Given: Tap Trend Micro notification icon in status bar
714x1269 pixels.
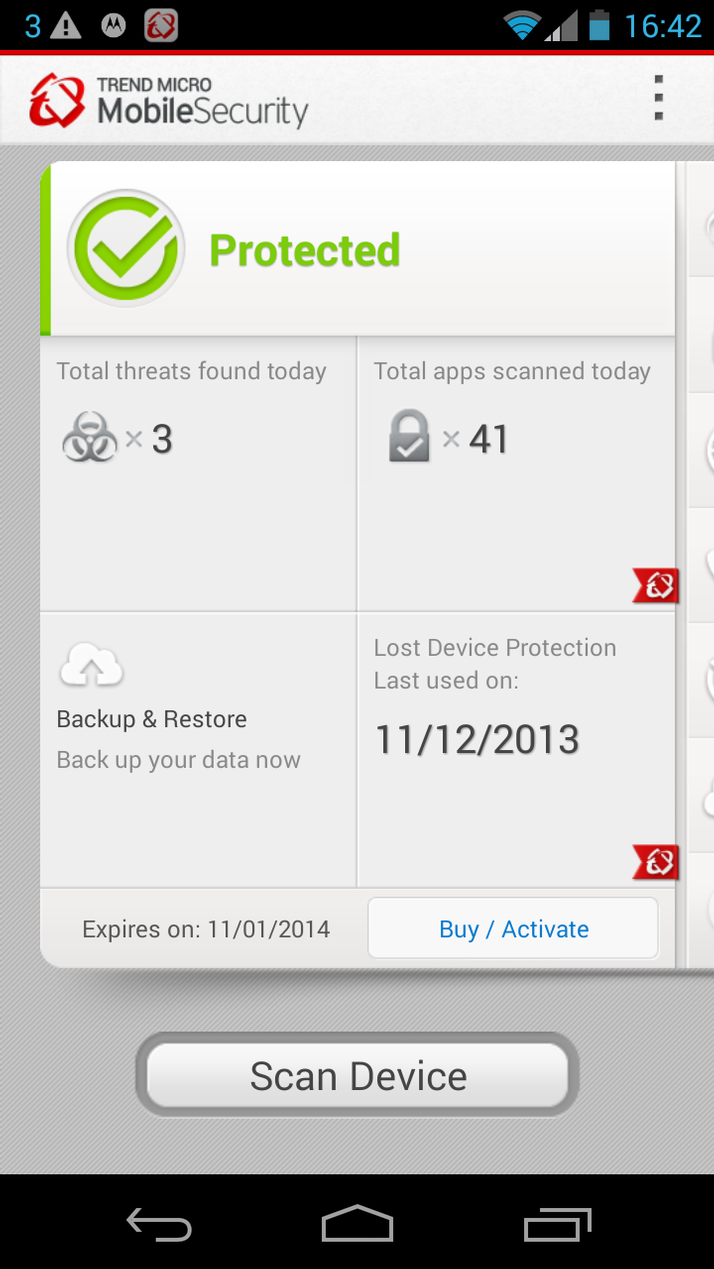Looking at the screenshot, I should [161, 25].
